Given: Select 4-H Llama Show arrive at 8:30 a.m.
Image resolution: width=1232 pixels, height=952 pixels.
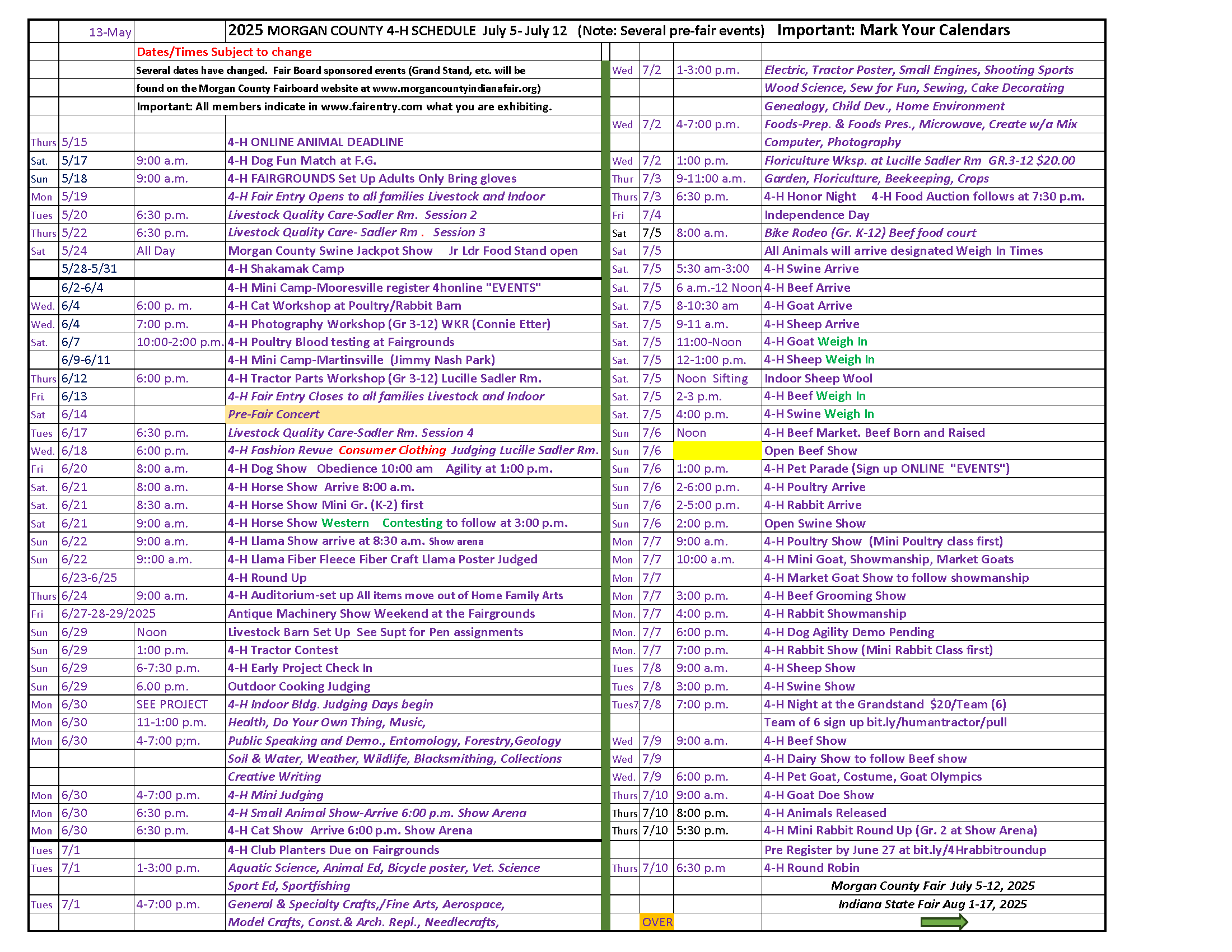Looking at the screenshot, I should point(356,542).
